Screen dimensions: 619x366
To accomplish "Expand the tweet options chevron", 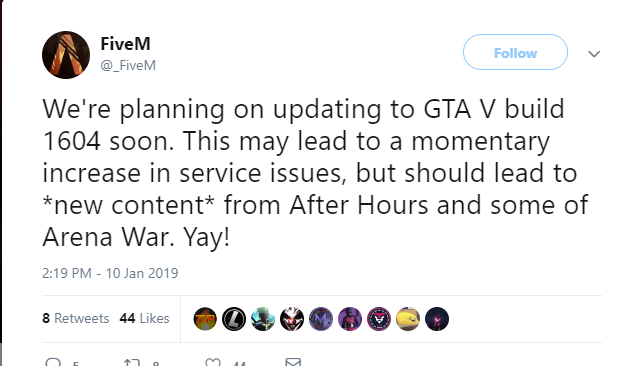I will point(594,54).
